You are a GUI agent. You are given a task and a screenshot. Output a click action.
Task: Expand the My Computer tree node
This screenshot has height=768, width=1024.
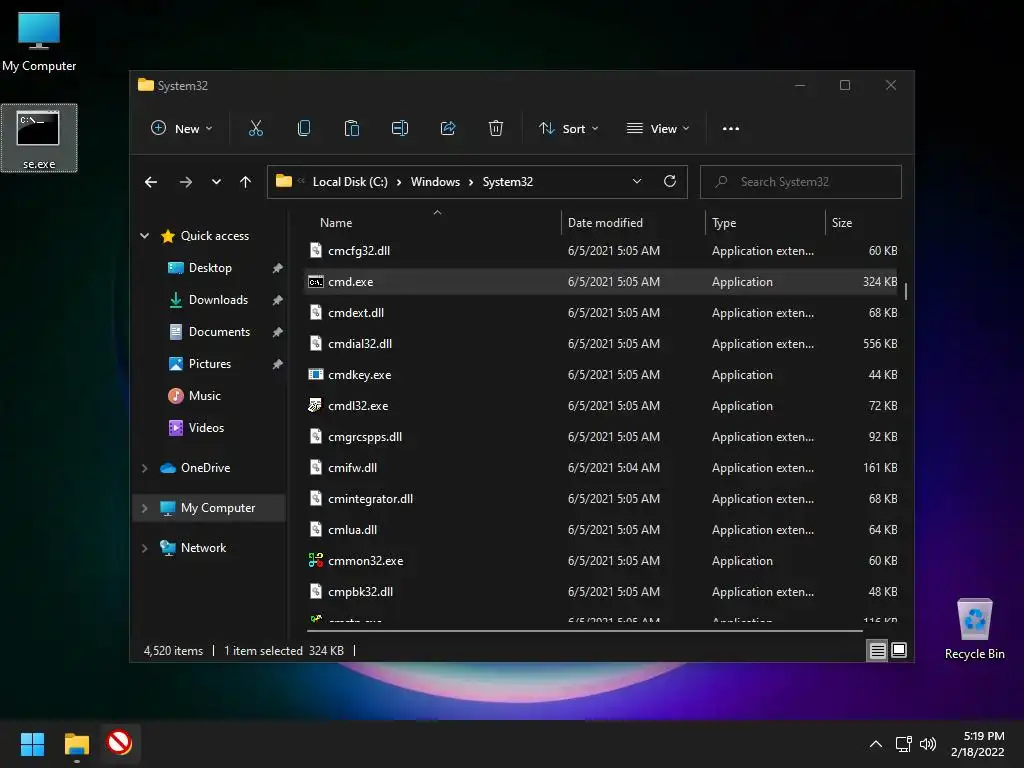pos(144,507)
